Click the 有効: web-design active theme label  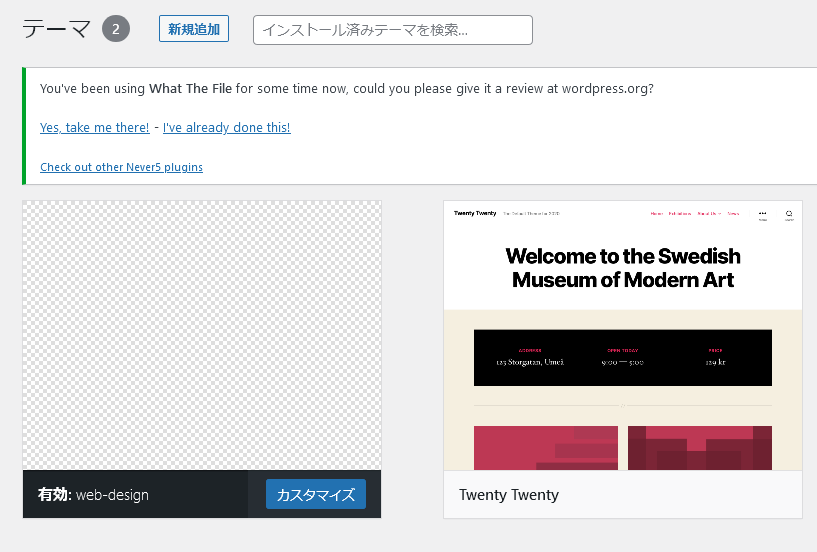click(x=93, y=495)
